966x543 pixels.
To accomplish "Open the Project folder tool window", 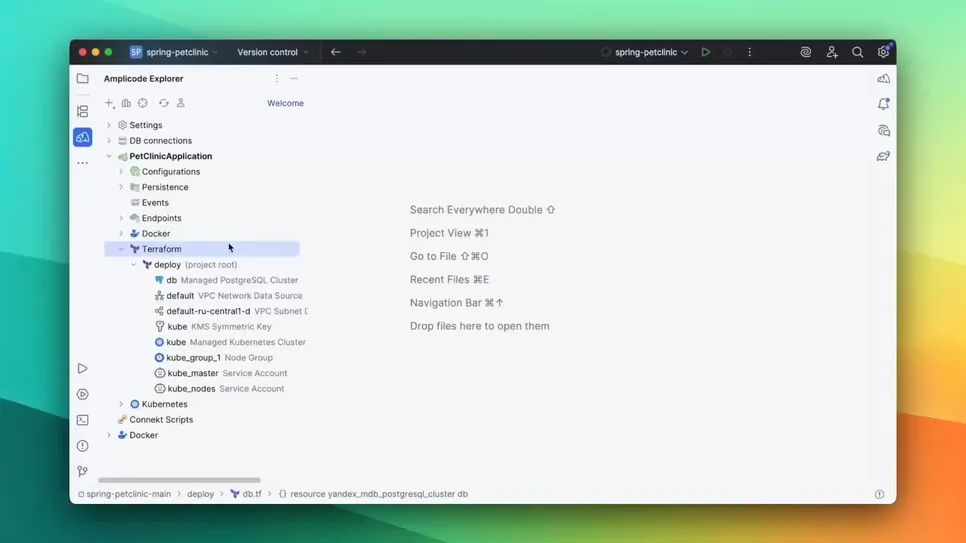I will pos(82,78).
